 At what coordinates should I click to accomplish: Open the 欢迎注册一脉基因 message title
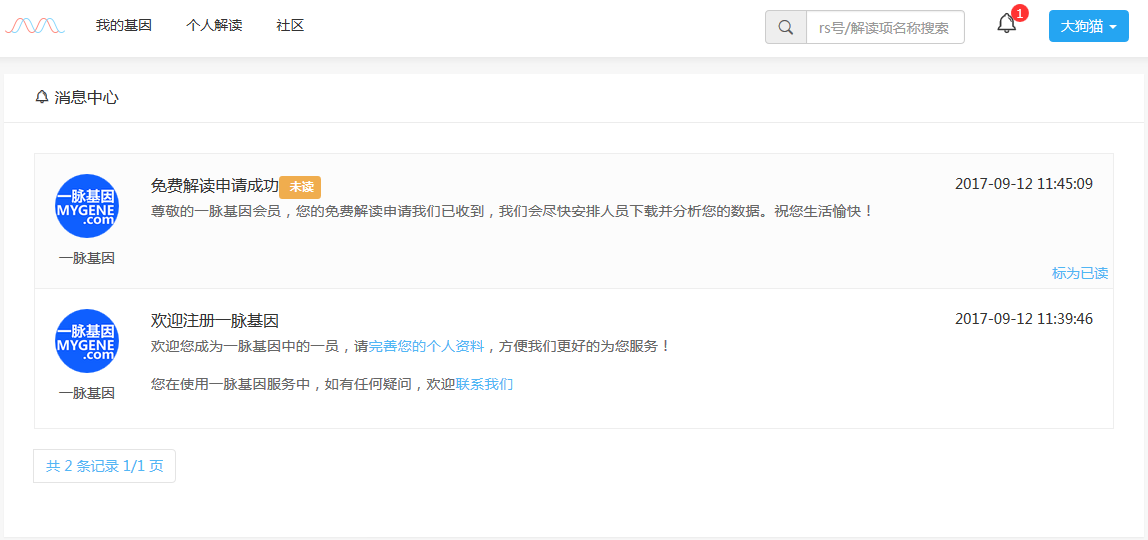click(215, 320)
